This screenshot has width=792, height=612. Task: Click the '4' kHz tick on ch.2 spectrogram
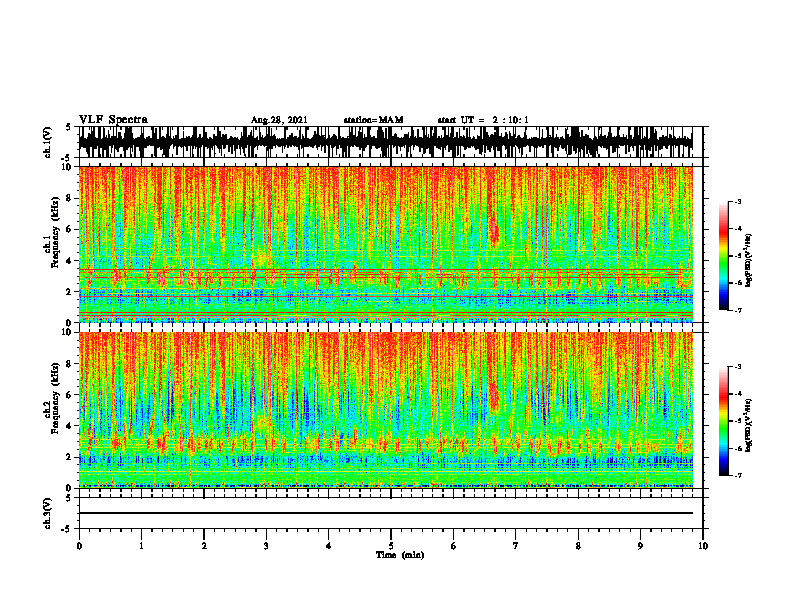(70, 426)
